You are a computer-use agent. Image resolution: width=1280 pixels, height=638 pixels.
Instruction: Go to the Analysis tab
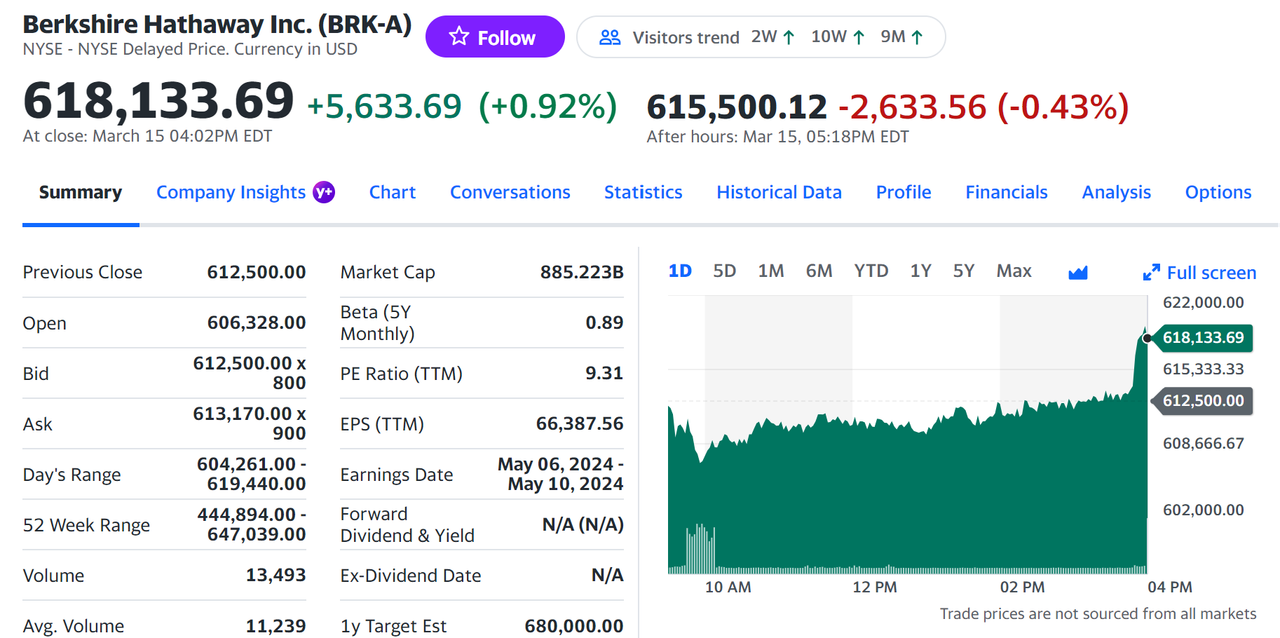click(1116, 192)
